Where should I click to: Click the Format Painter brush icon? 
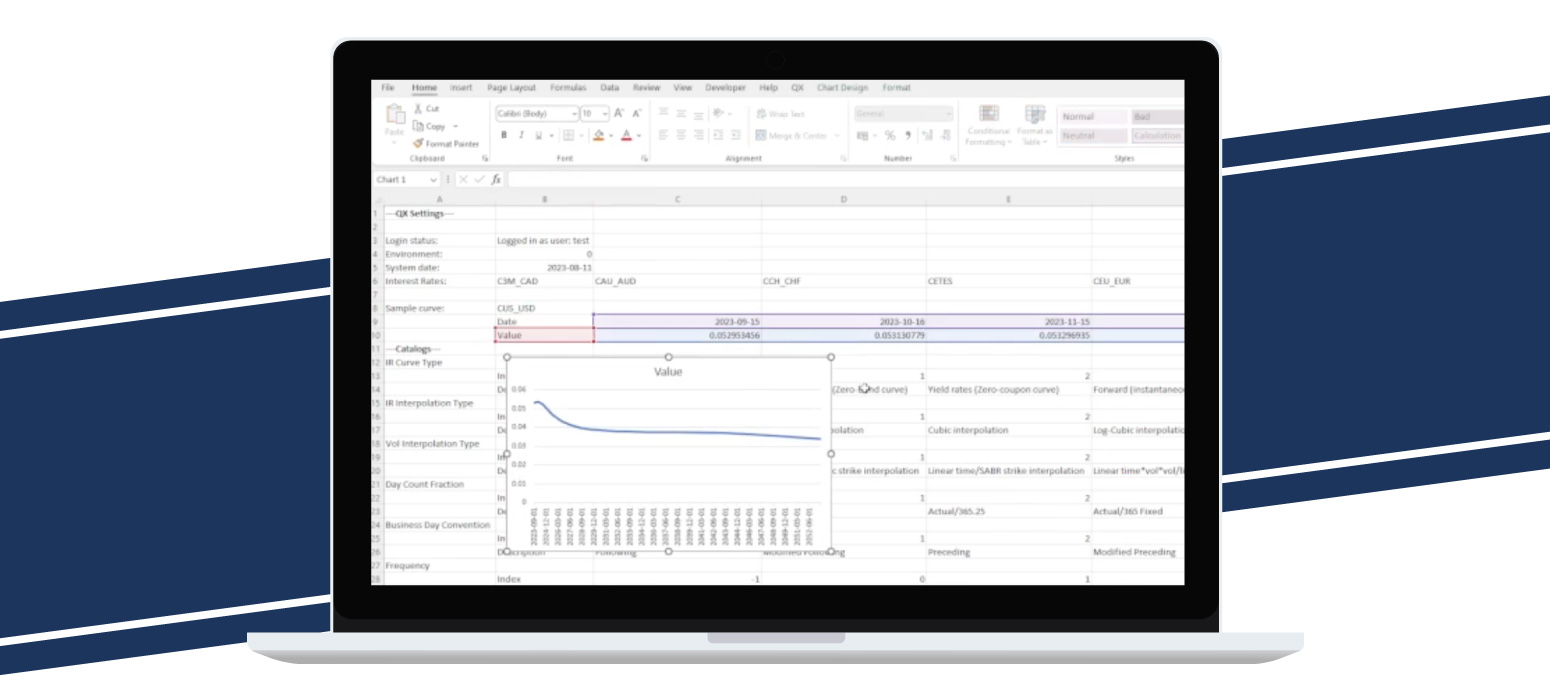pos(418,144)
